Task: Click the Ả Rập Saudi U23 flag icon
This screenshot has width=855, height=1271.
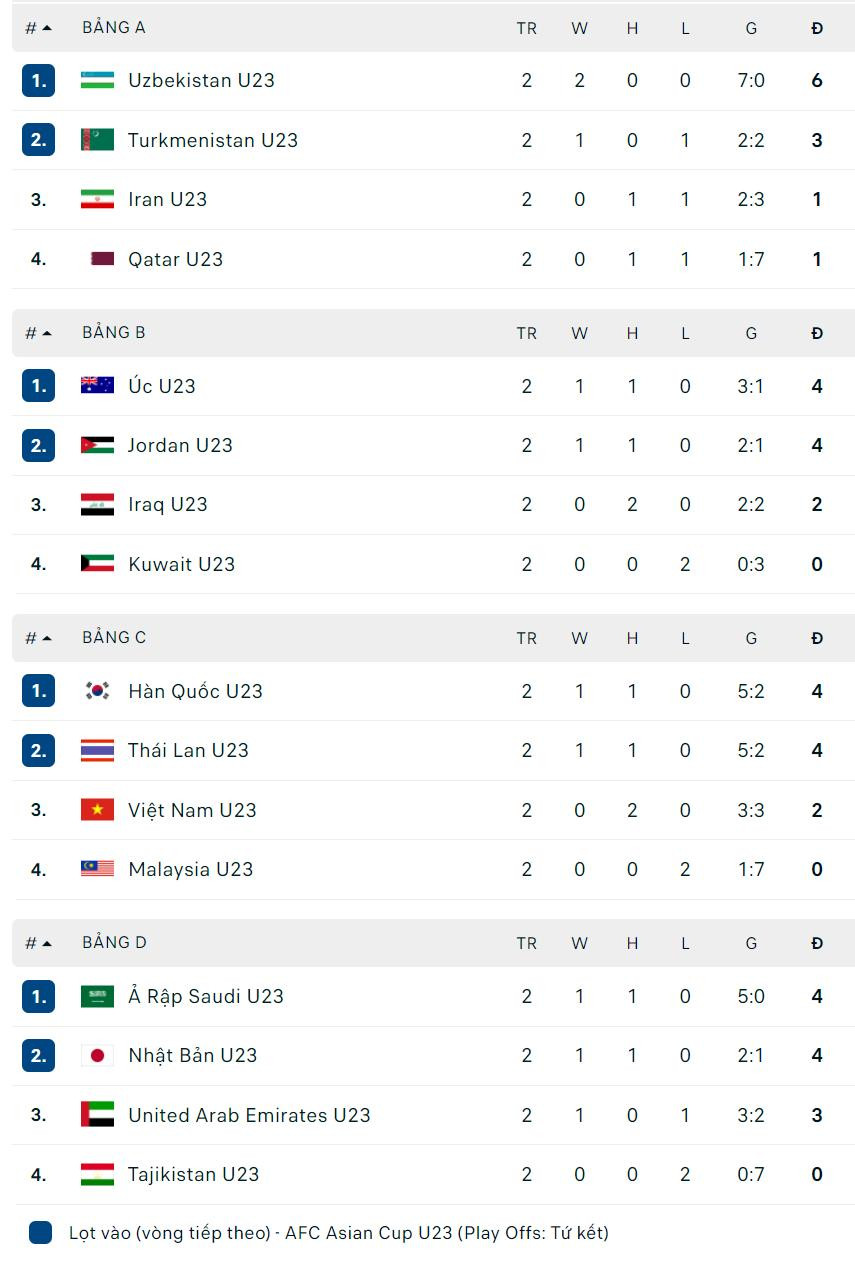Action: [96, 996]
